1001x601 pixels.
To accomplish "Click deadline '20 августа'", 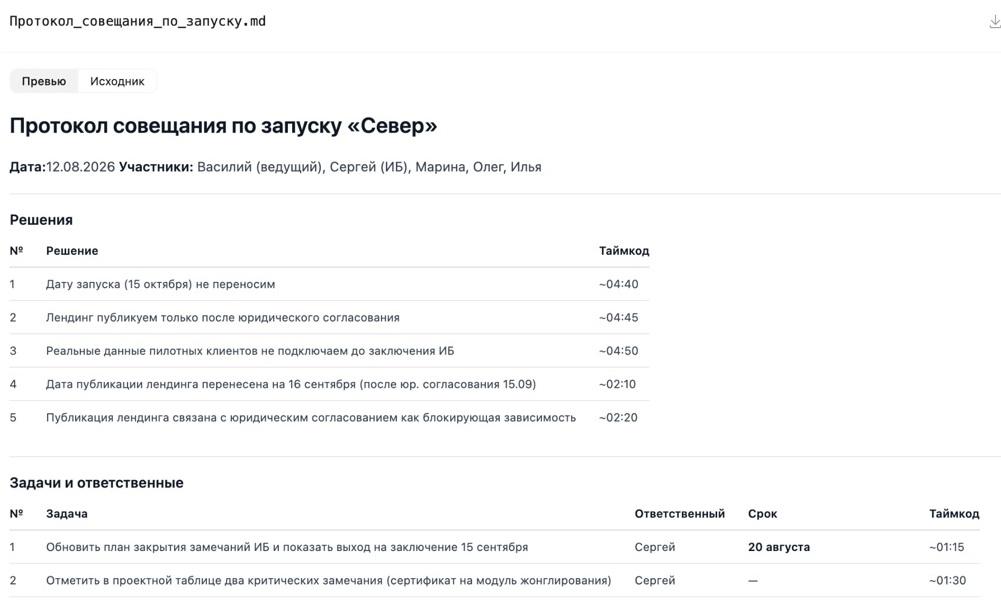I will click(779, 547).
